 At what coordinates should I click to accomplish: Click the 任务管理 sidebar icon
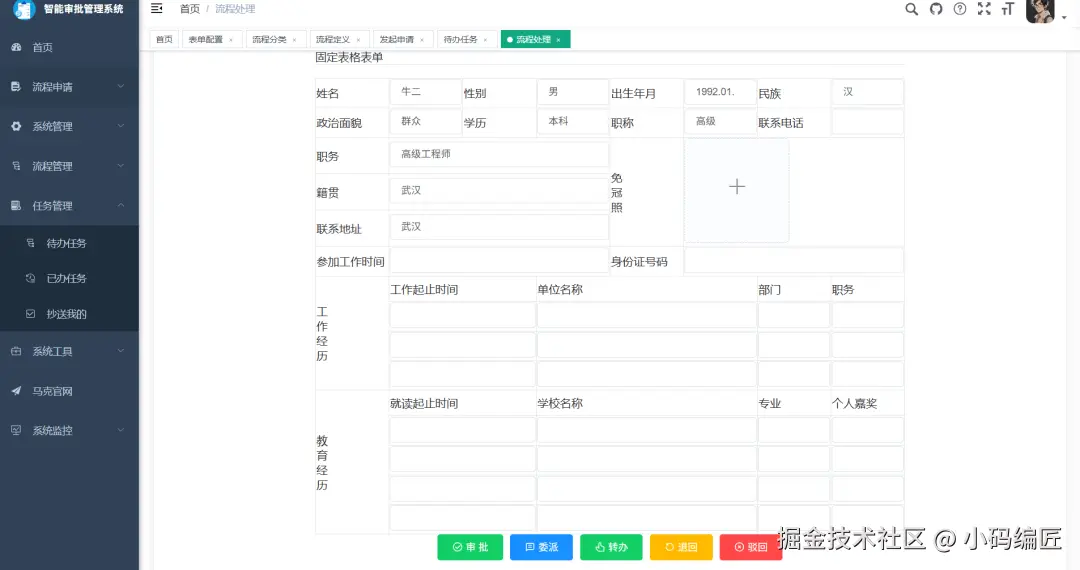click(x=17, y=205)
